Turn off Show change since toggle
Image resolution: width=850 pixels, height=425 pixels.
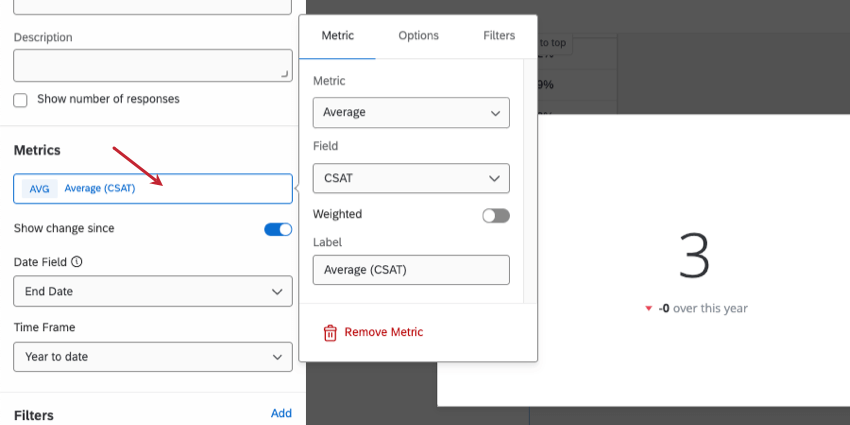click(x=278, y=229)
